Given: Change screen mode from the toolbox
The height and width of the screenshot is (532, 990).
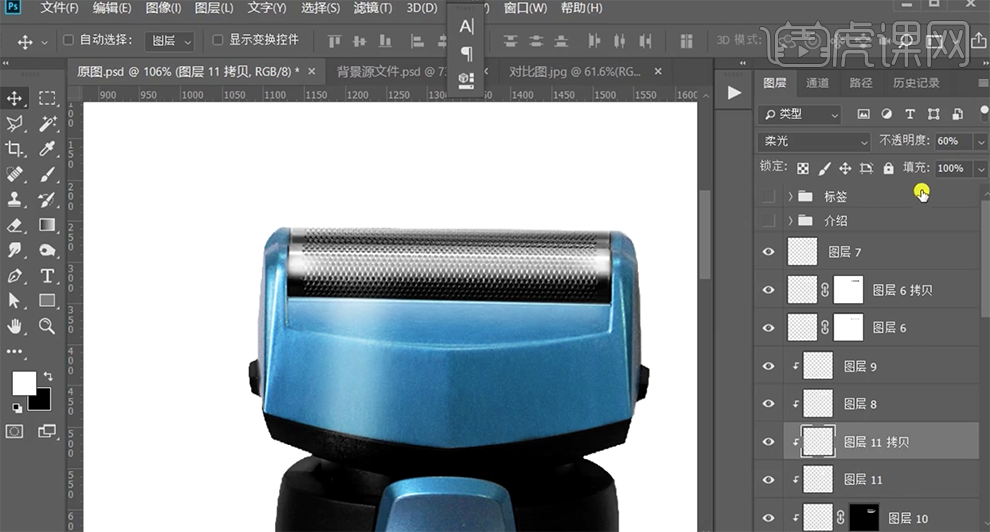Looking at the screenshot, I should point(47,431).
